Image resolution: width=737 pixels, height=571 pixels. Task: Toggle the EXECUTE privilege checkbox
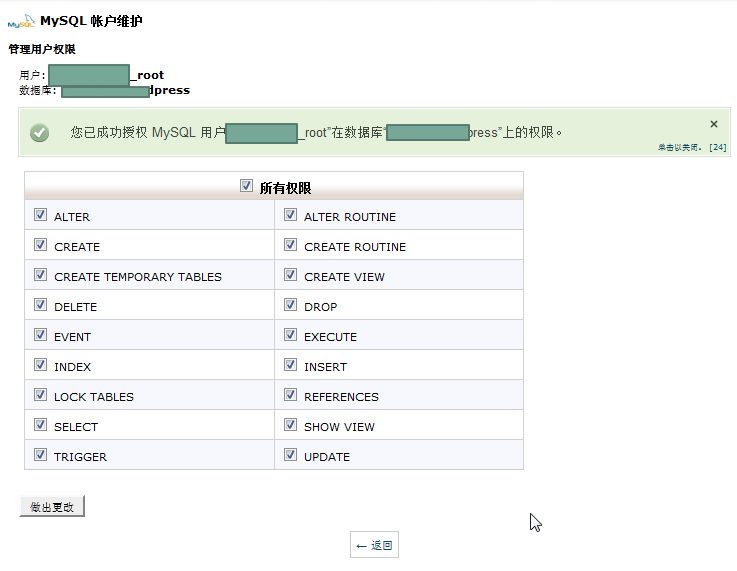coord(290,335)
